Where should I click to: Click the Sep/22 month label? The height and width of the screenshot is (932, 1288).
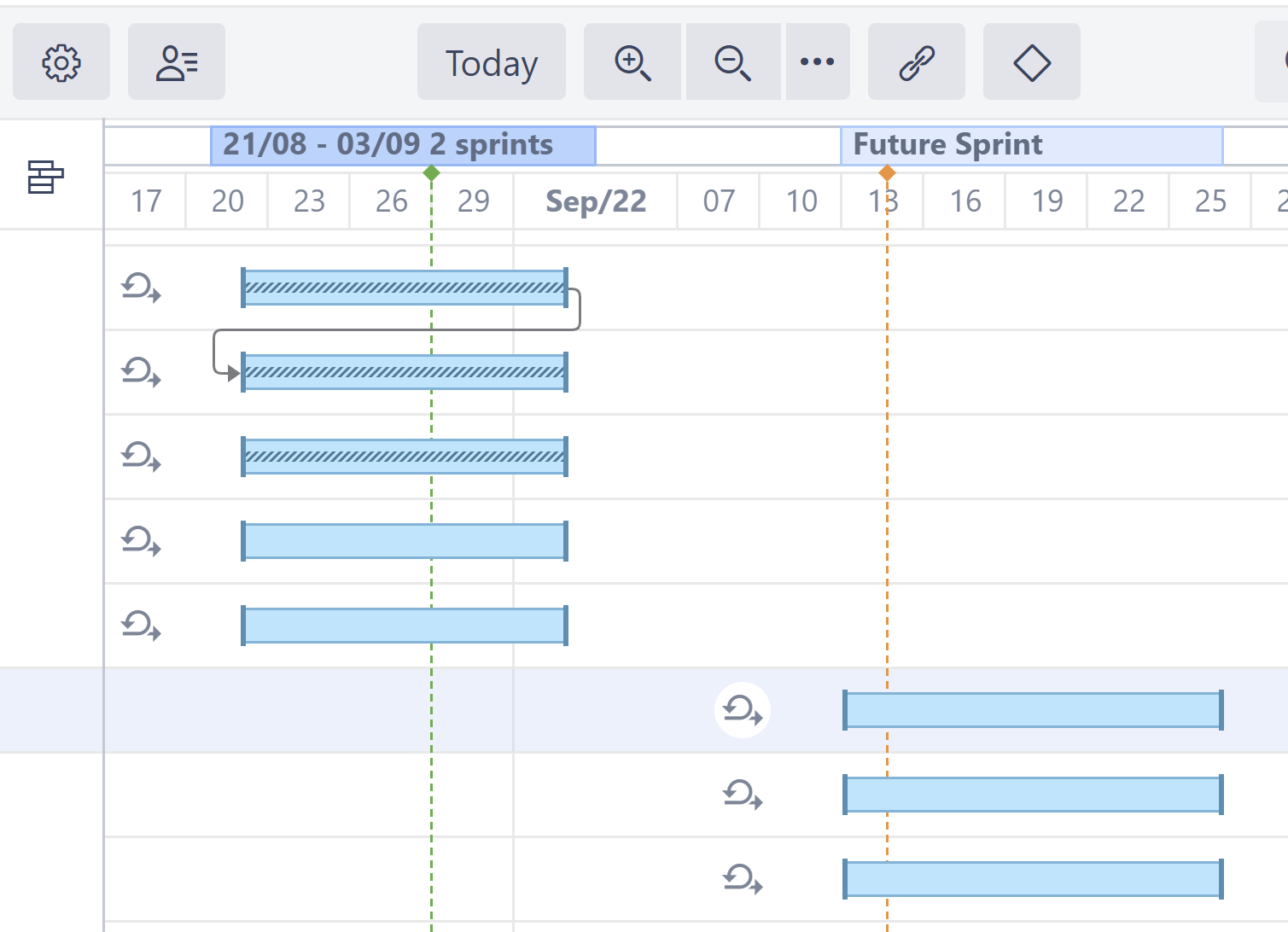(x=596, y=201)
